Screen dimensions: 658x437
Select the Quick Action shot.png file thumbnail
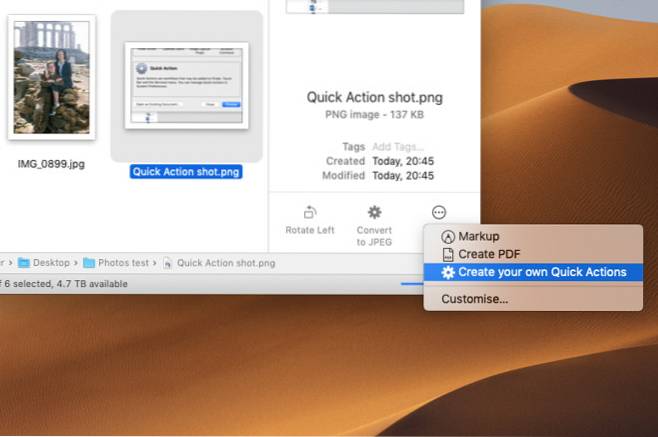point(187,84)
